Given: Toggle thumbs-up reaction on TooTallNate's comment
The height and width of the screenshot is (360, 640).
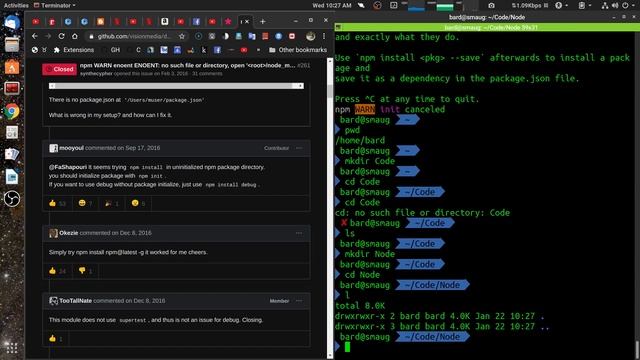Looking at the screenshot, I should click(56, 338).
